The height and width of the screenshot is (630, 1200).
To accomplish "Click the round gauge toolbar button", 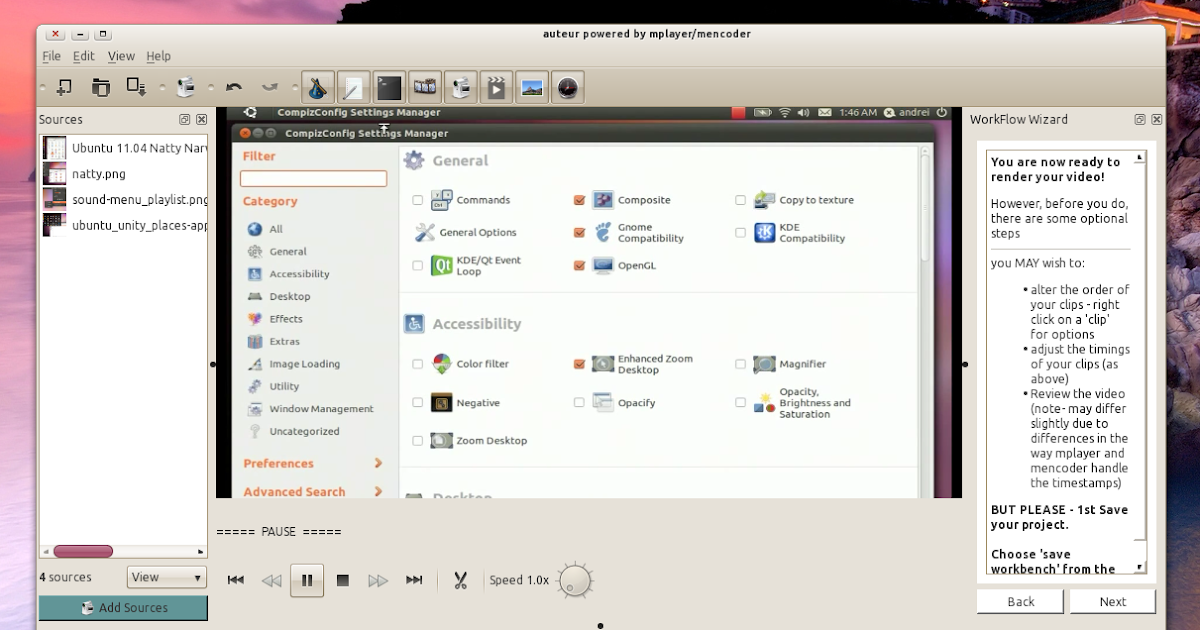I will click(x=568, y=88).
